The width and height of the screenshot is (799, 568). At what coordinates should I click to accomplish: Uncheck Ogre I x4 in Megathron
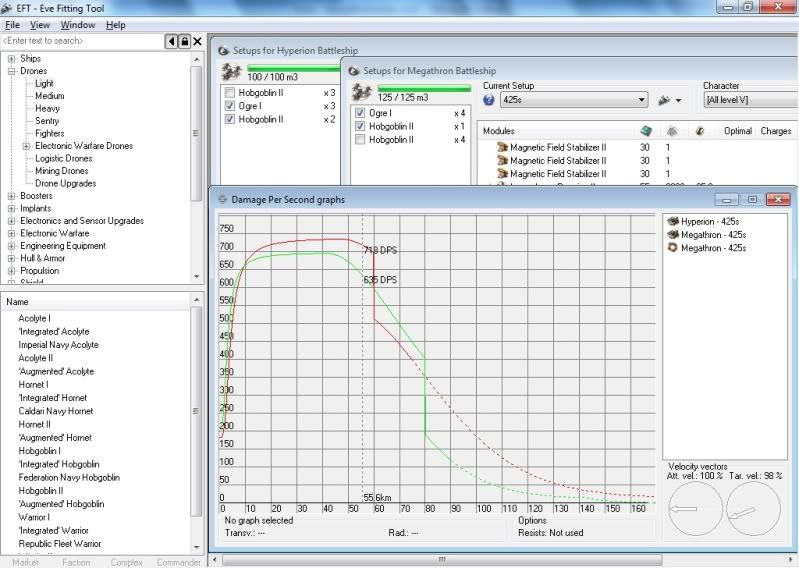pyautogui.click(x=360, y=113)
